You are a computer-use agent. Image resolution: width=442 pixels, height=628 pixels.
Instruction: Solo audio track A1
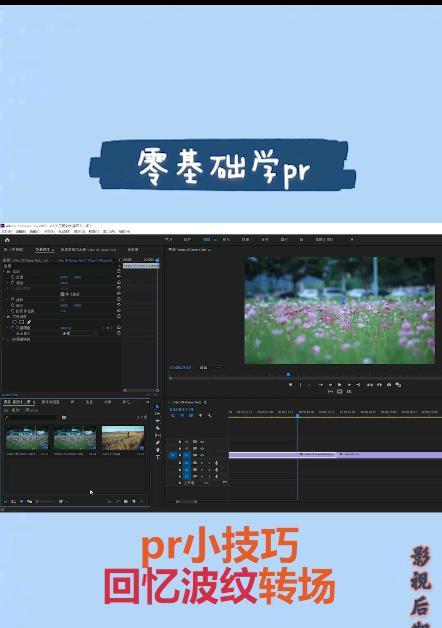[209, 463]
